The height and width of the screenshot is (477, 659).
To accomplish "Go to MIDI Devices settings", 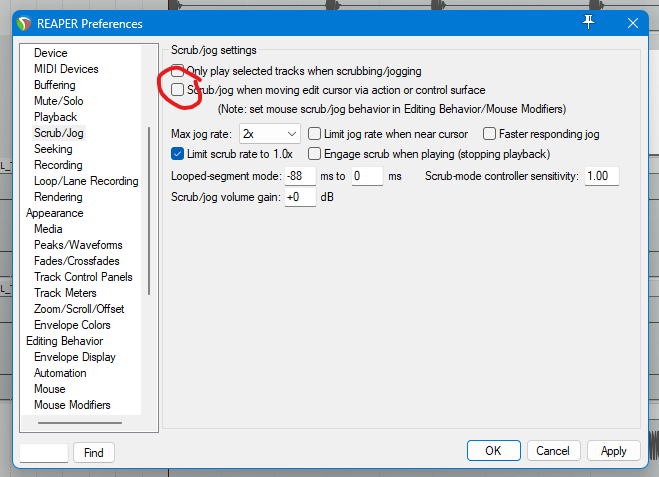I will (x=66, y=69).
